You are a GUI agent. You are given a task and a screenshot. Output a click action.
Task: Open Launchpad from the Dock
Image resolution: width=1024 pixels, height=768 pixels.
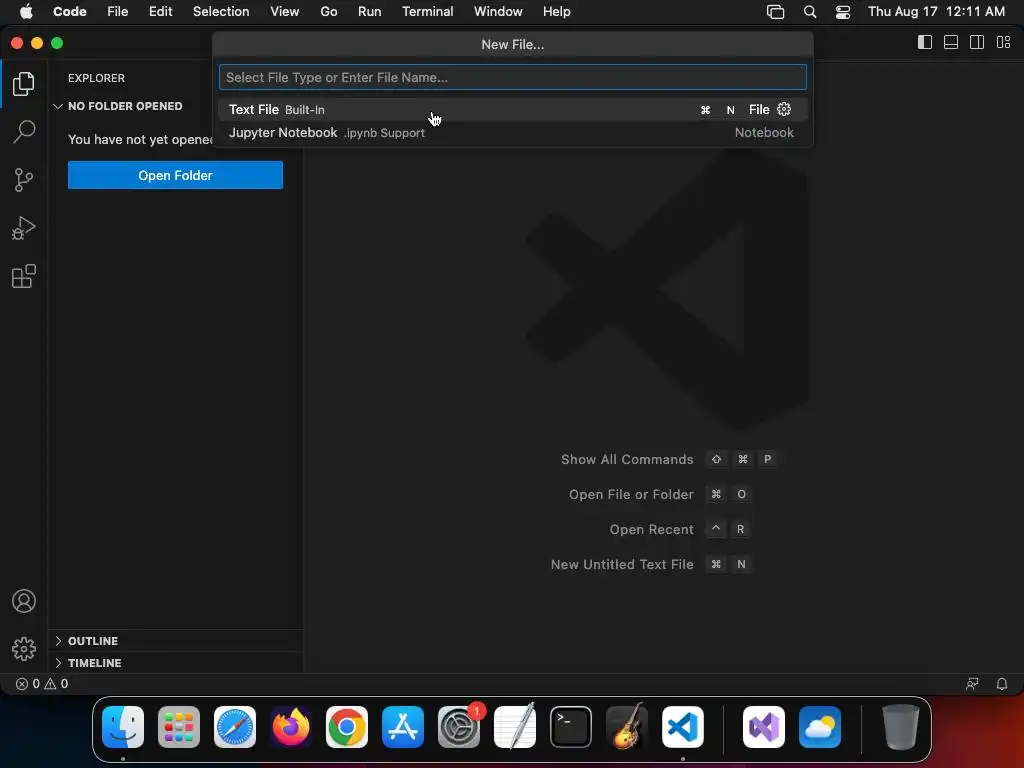(x=179, y=727)
